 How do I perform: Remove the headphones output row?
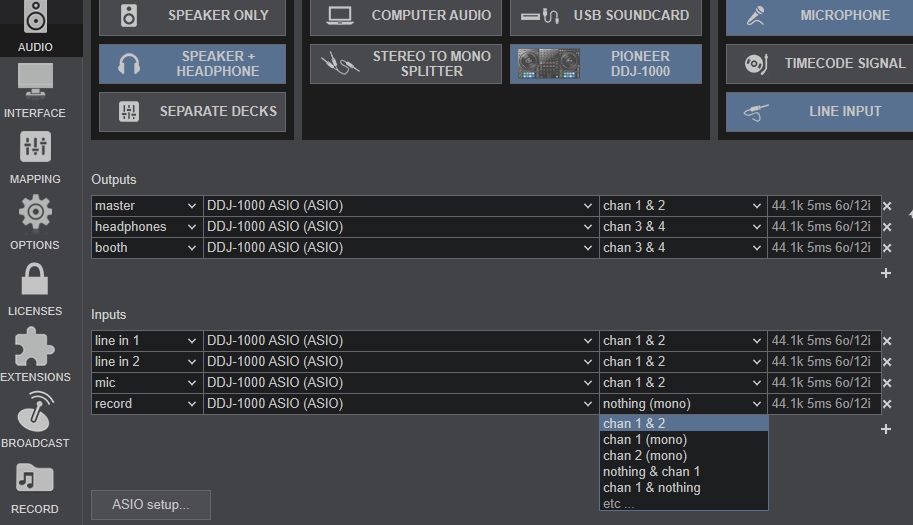(x=887, y=227)
